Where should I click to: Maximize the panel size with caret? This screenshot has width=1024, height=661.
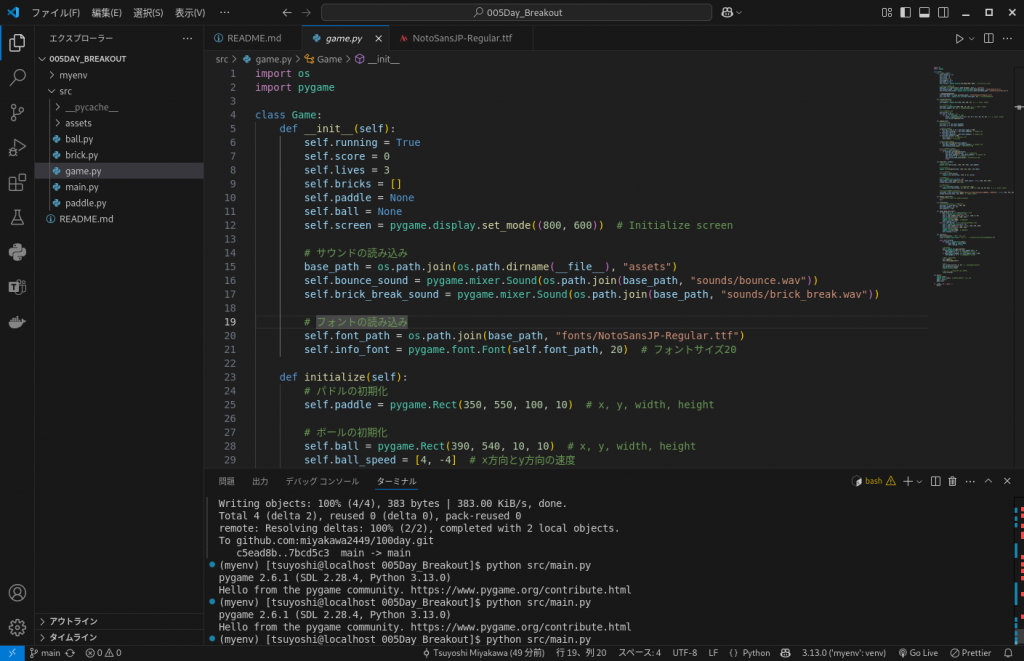[x=988, y=481]
